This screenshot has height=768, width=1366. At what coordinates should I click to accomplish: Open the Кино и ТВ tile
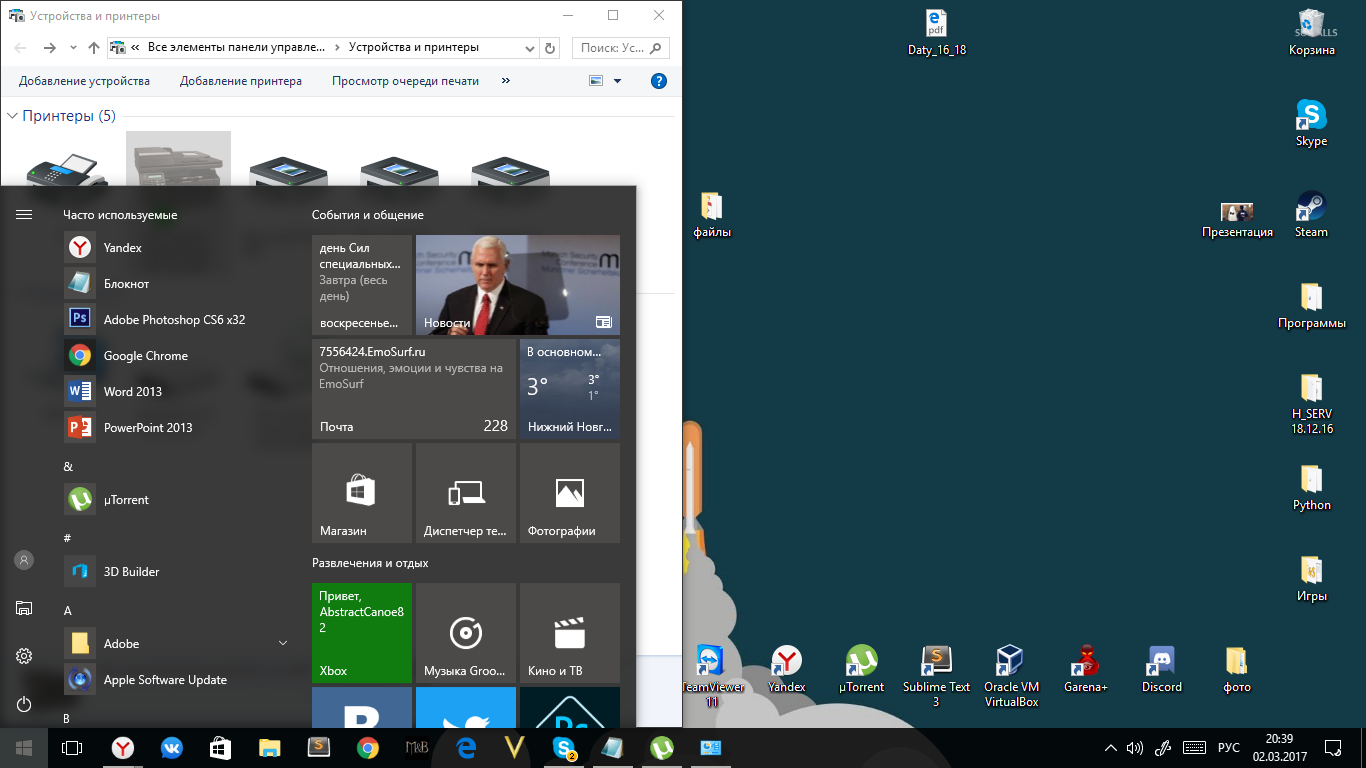click(570, 633)
